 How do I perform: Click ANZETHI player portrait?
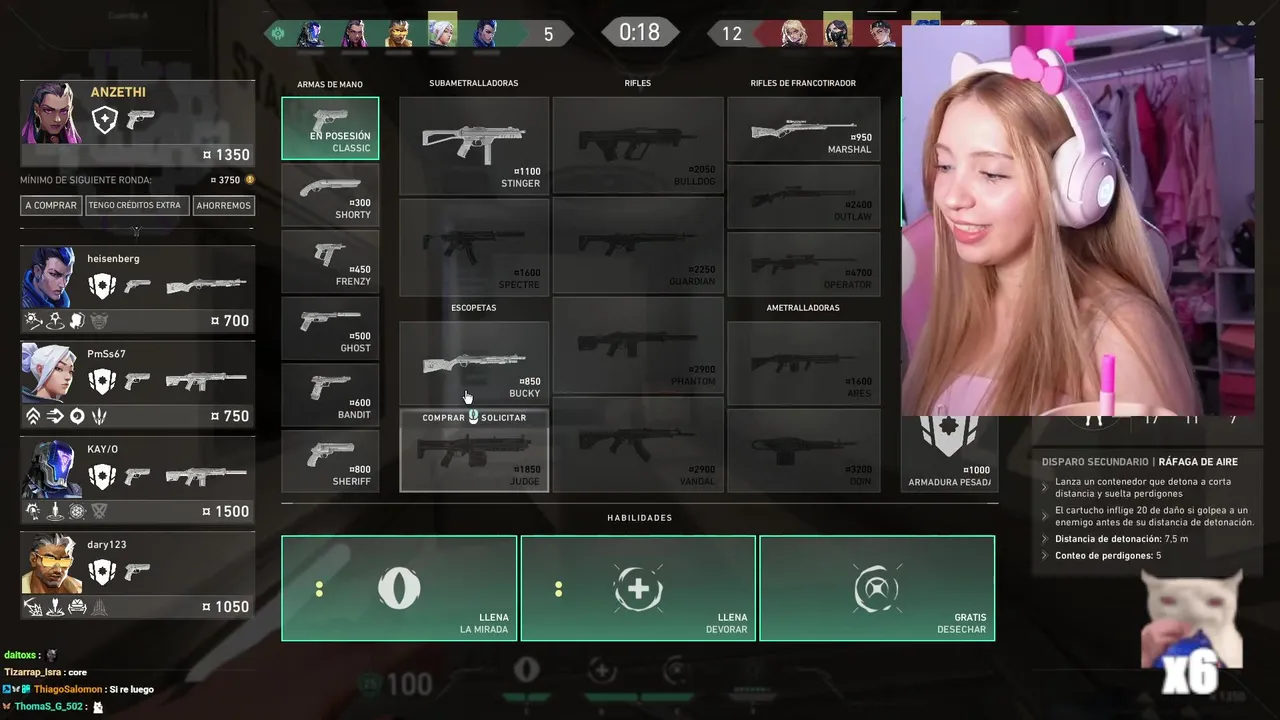(52, 113)
